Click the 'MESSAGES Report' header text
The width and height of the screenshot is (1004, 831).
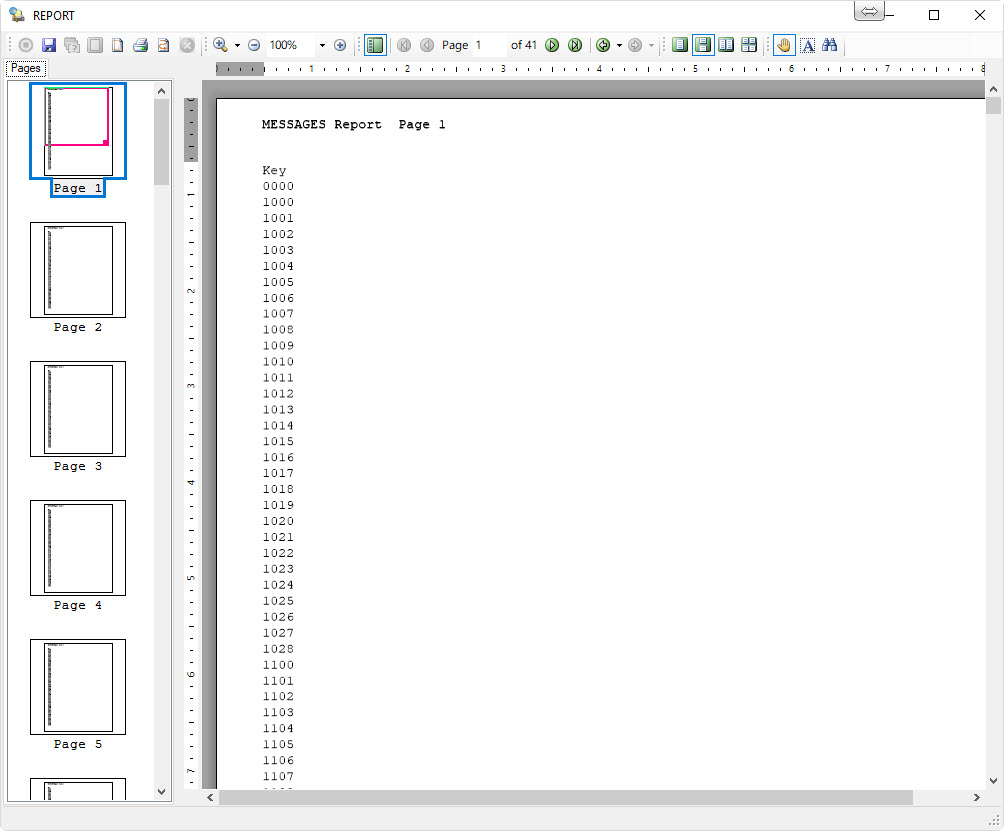[x=321, y=124]
